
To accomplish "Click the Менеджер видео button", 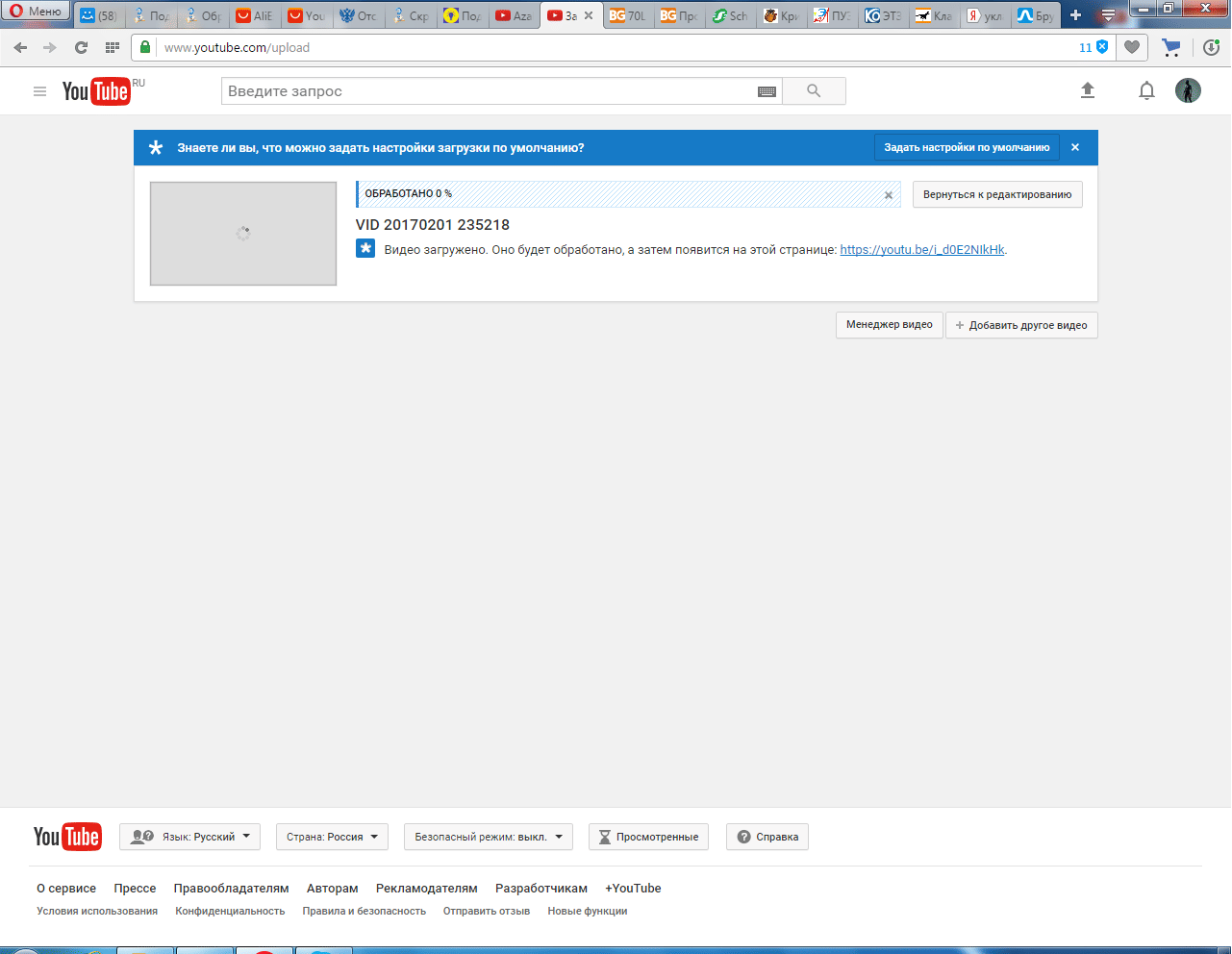I will (889, 325).
